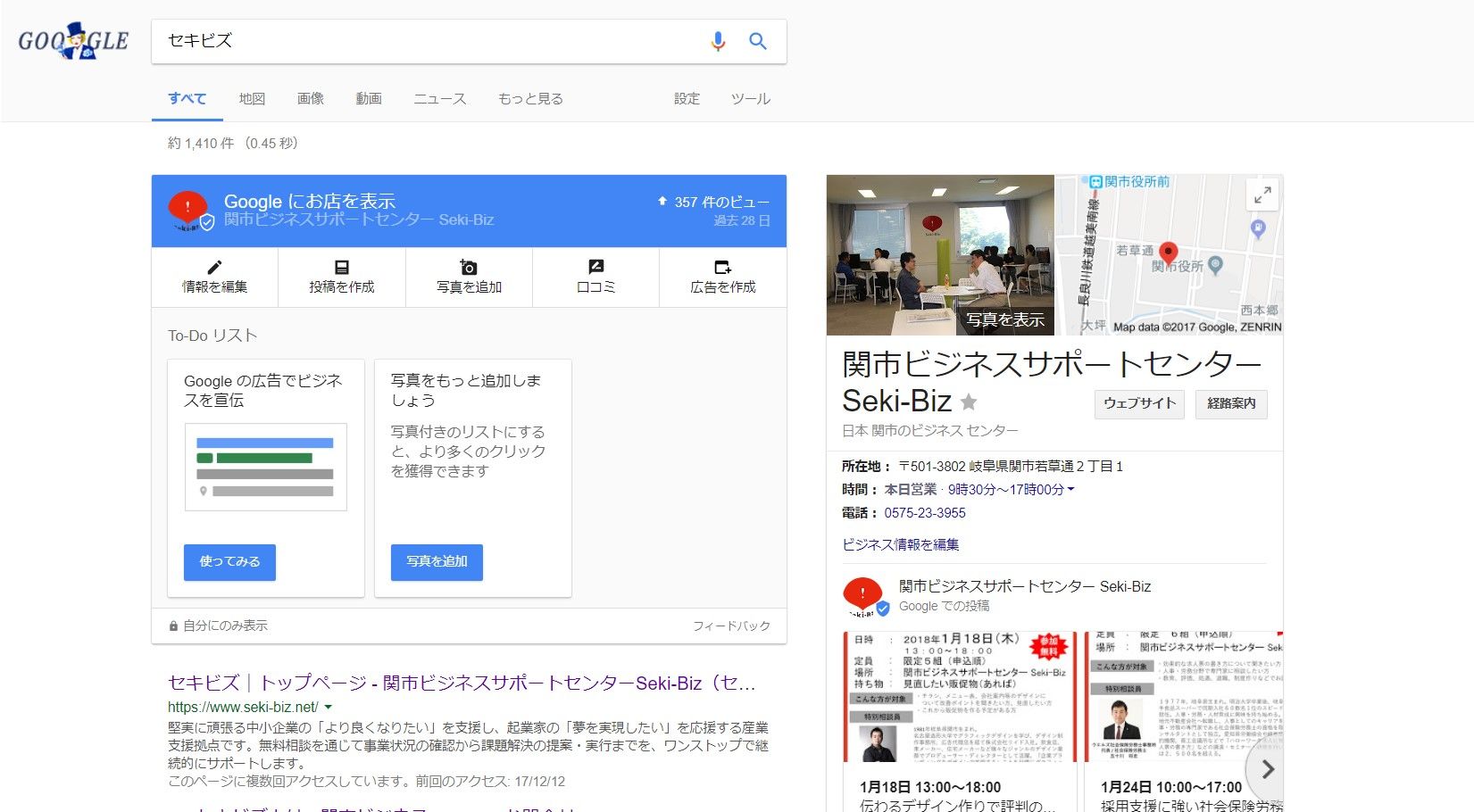Click the blue 写真を追加 button in To-Do card

(437, 562)
